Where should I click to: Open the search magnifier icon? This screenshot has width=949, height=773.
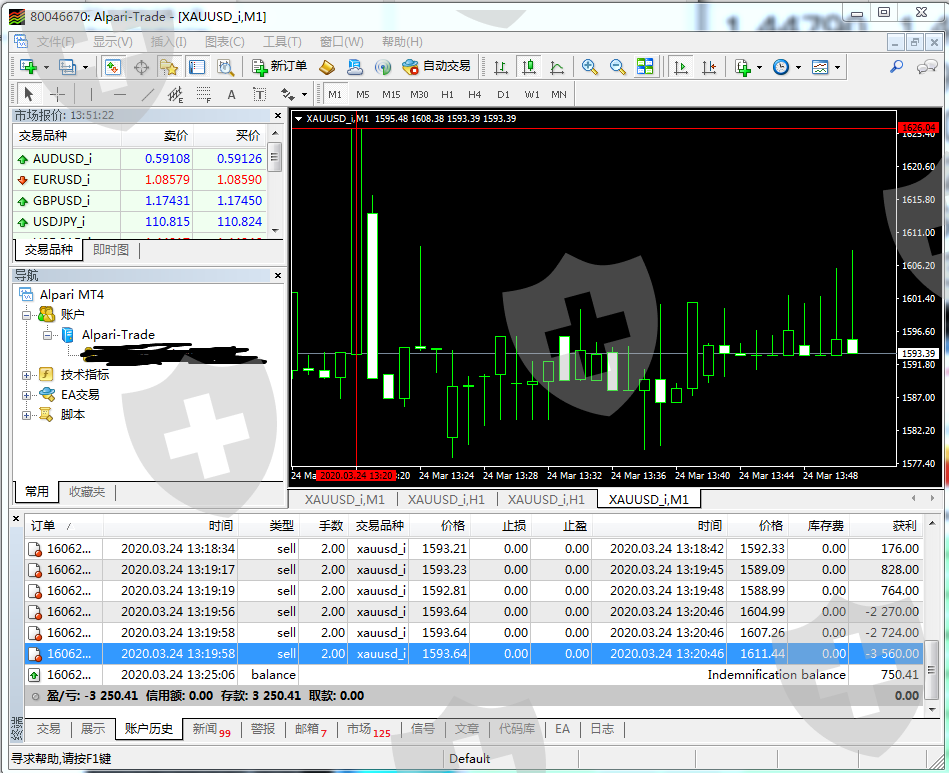(x=896, y=67)
